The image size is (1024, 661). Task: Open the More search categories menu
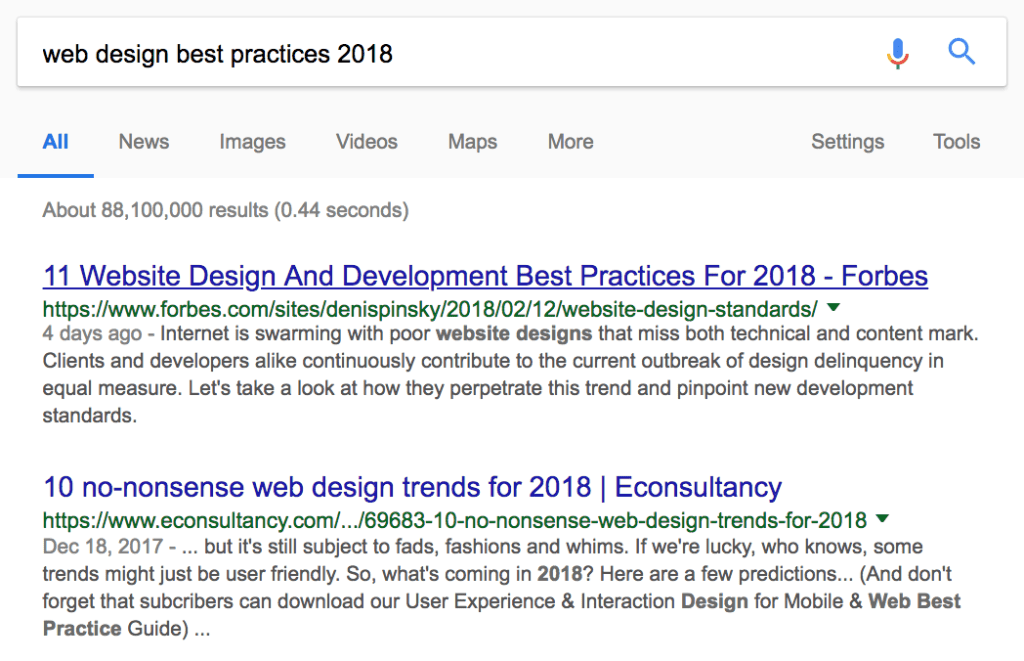[570, 142]
